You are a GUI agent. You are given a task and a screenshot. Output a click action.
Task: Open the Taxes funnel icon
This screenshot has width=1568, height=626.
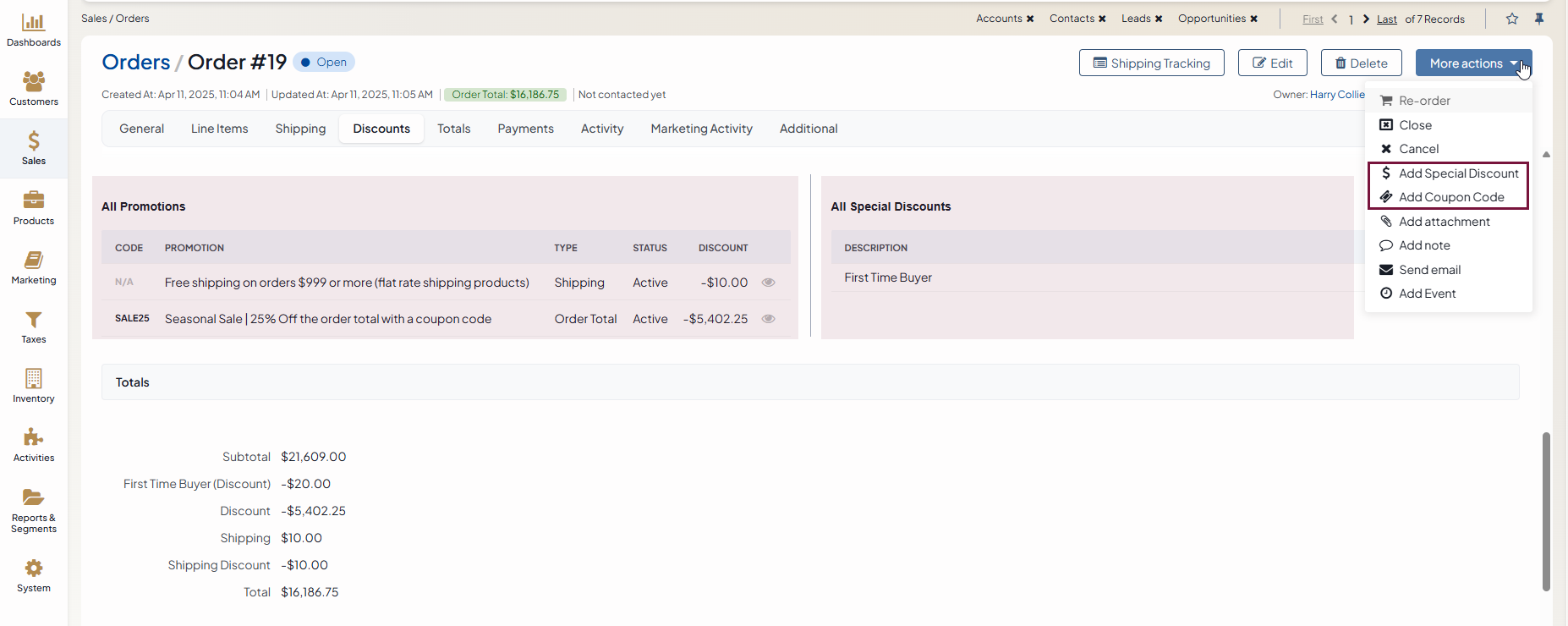(x=34, y=320)
